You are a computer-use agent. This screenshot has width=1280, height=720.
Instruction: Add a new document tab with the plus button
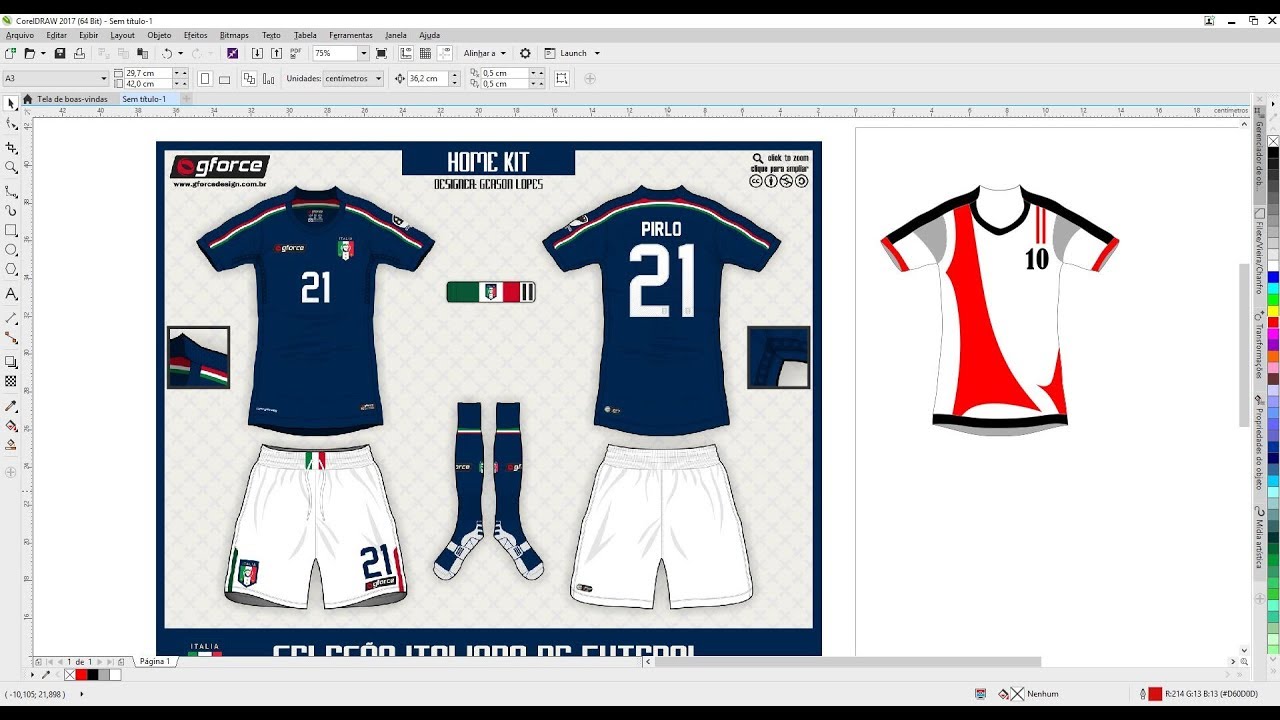[x=187, y=99]
